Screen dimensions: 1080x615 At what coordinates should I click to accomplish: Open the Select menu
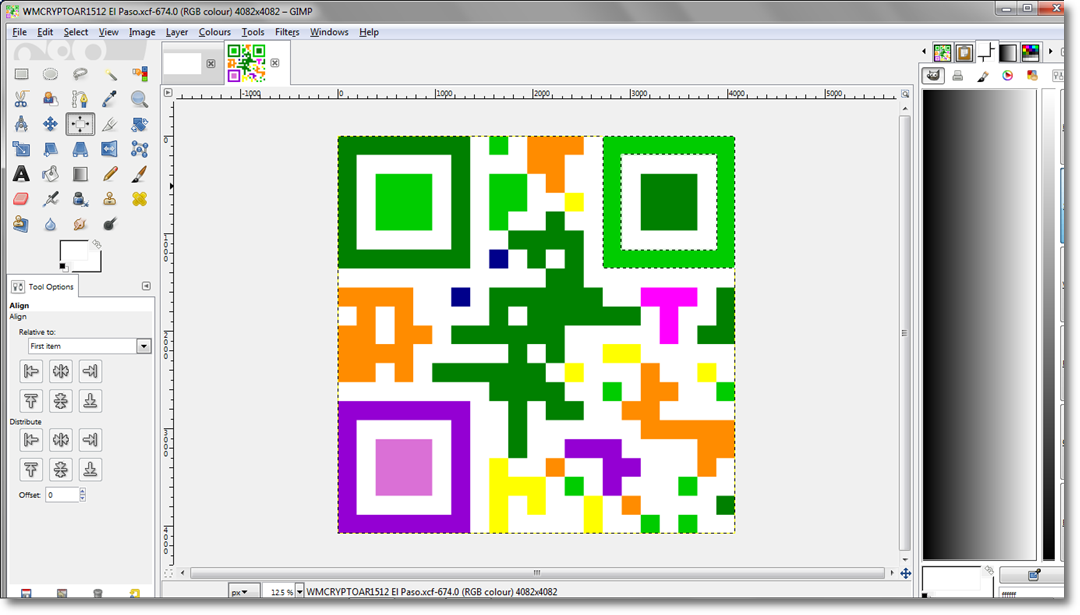[76, 32]
